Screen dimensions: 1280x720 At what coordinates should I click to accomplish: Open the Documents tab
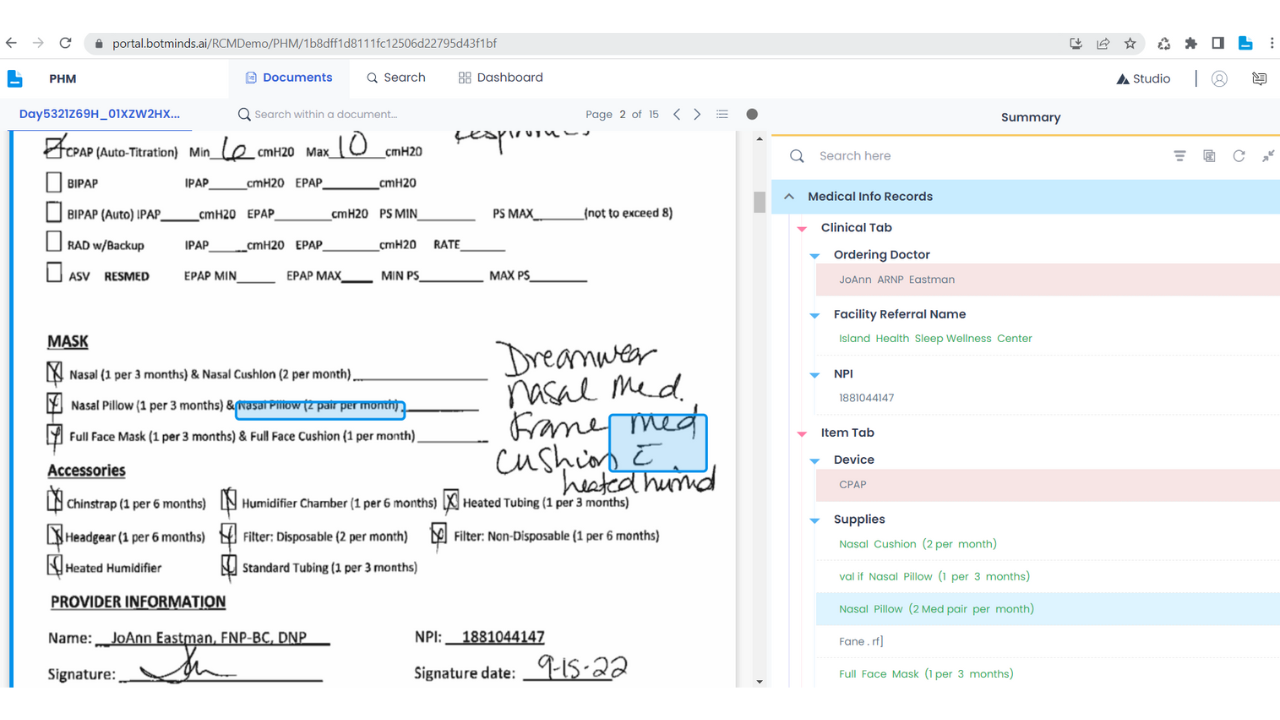click(289, 77)
